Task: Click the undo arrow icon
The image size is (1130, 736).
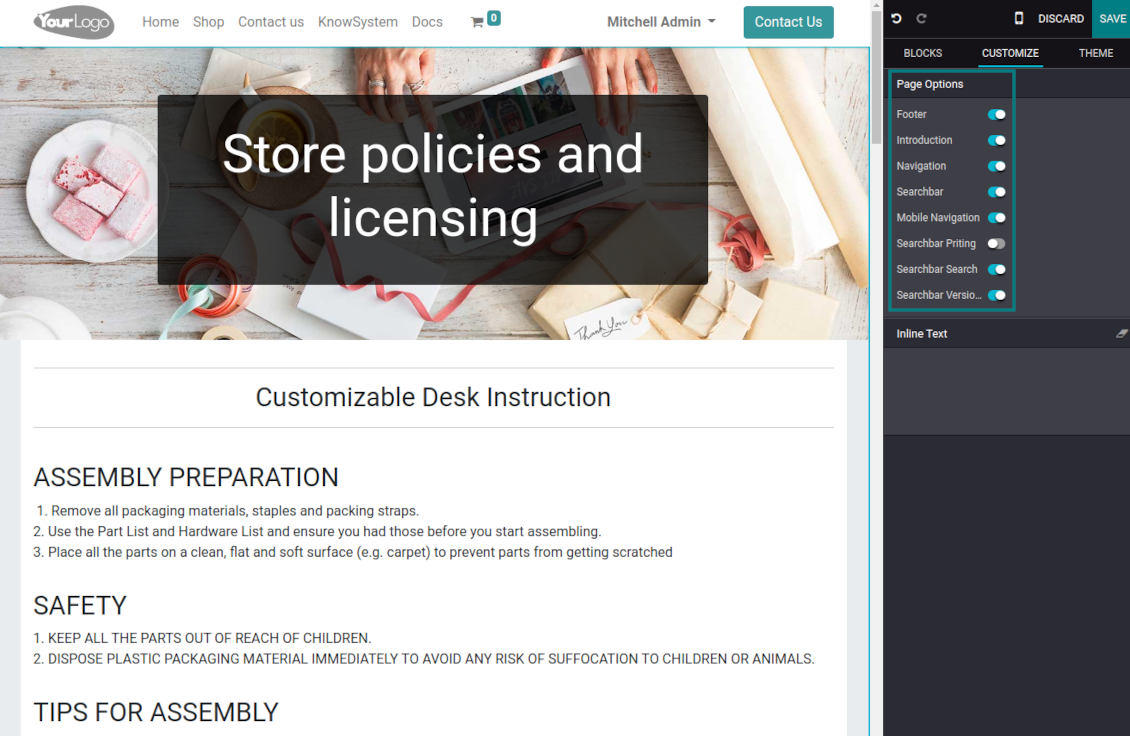Action: pos(896,19)
